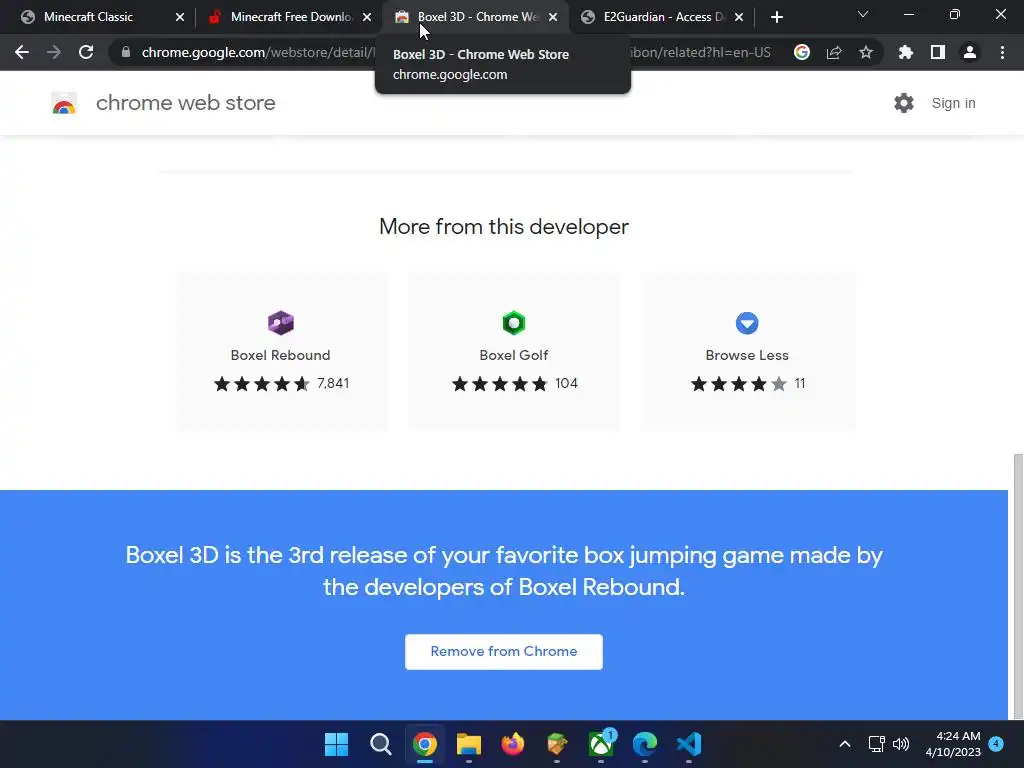This screenshot has height=768, width=1024.
Task: Click the page vertical scrollbar
Action: click(x=1017, y=586)
